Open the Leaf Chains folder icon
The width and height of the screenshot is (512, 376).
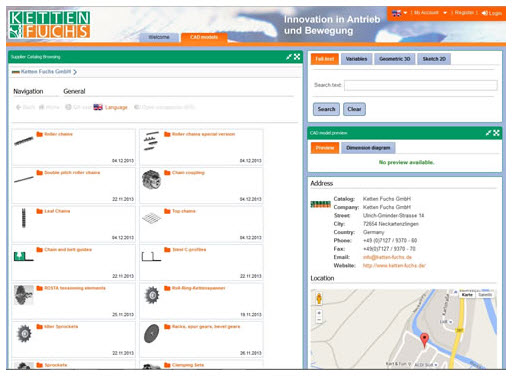click(39, 211)
